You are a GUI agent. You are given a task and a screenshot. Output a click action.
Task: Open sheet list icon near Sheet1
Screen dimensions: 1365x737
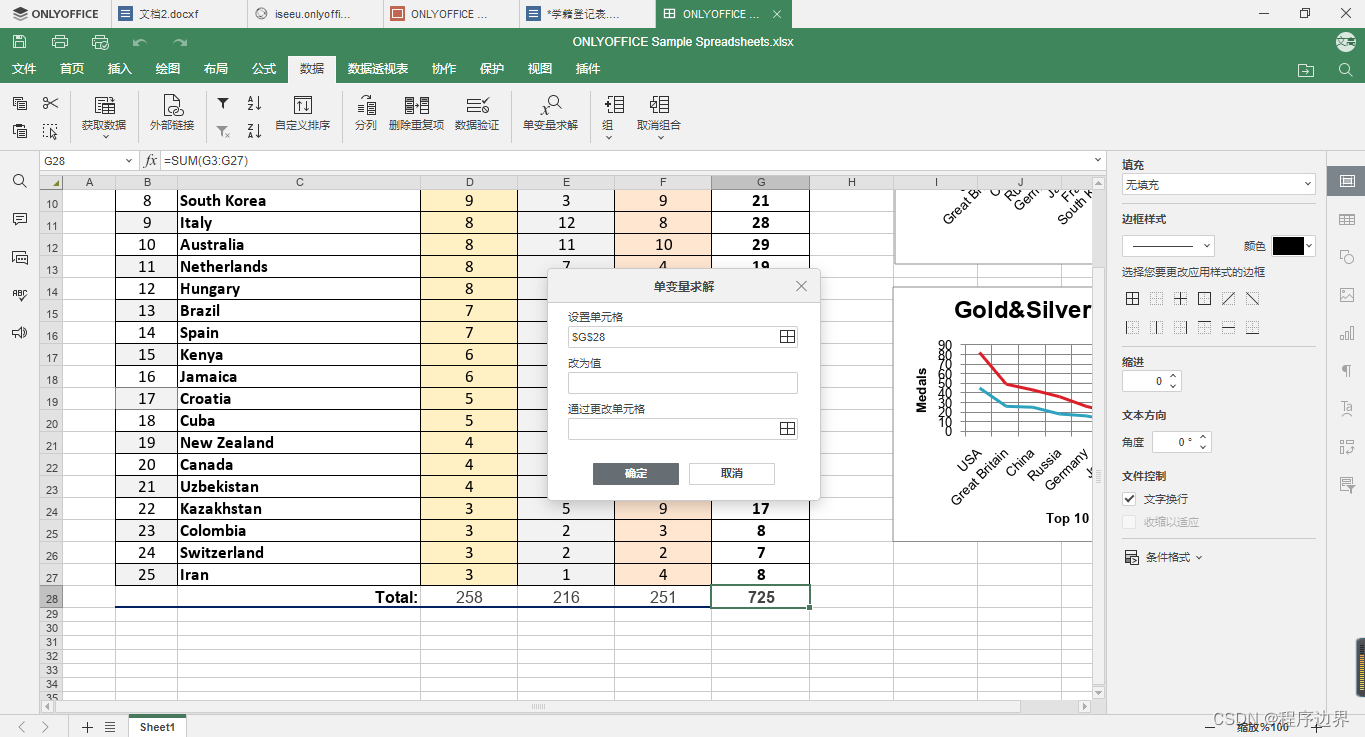[x=110, y=727]
